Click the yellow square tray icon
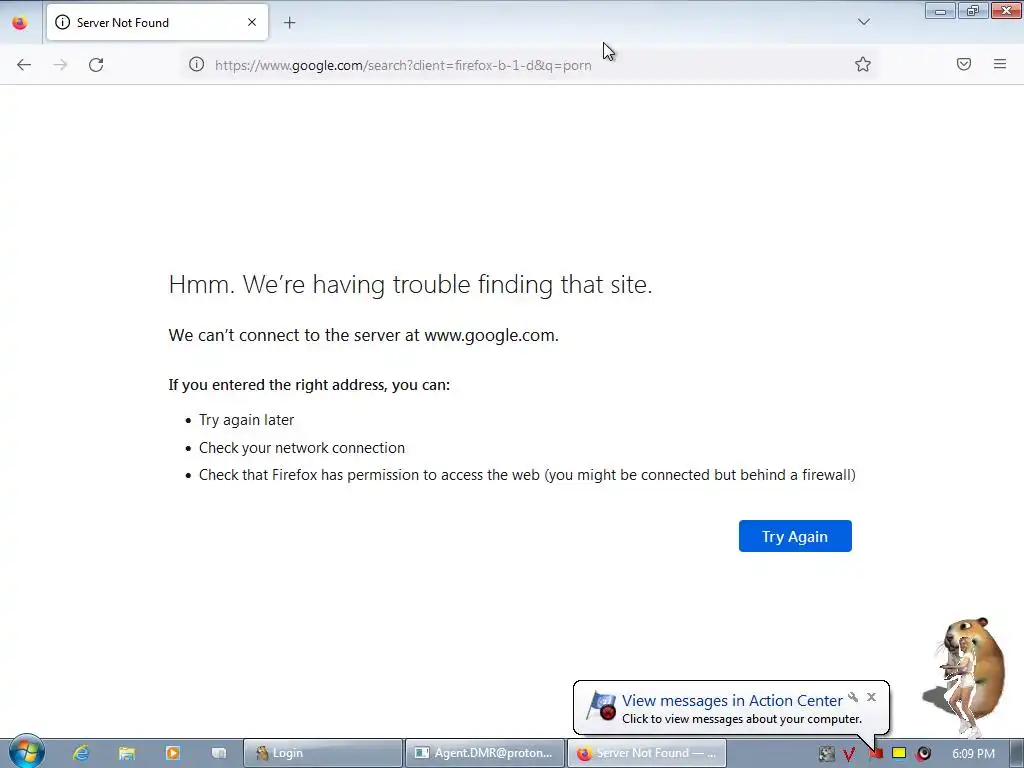This screenshot has width=1024, height=768. point(899,754)
